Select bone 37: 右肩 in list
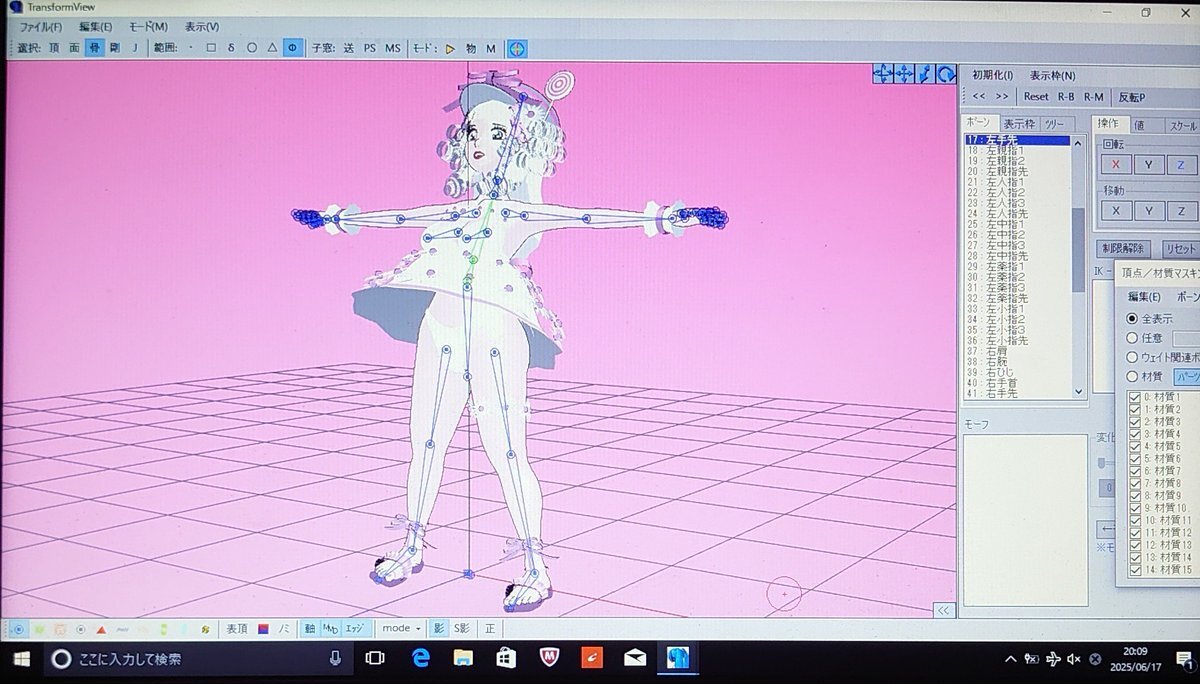 point(1016,351)
